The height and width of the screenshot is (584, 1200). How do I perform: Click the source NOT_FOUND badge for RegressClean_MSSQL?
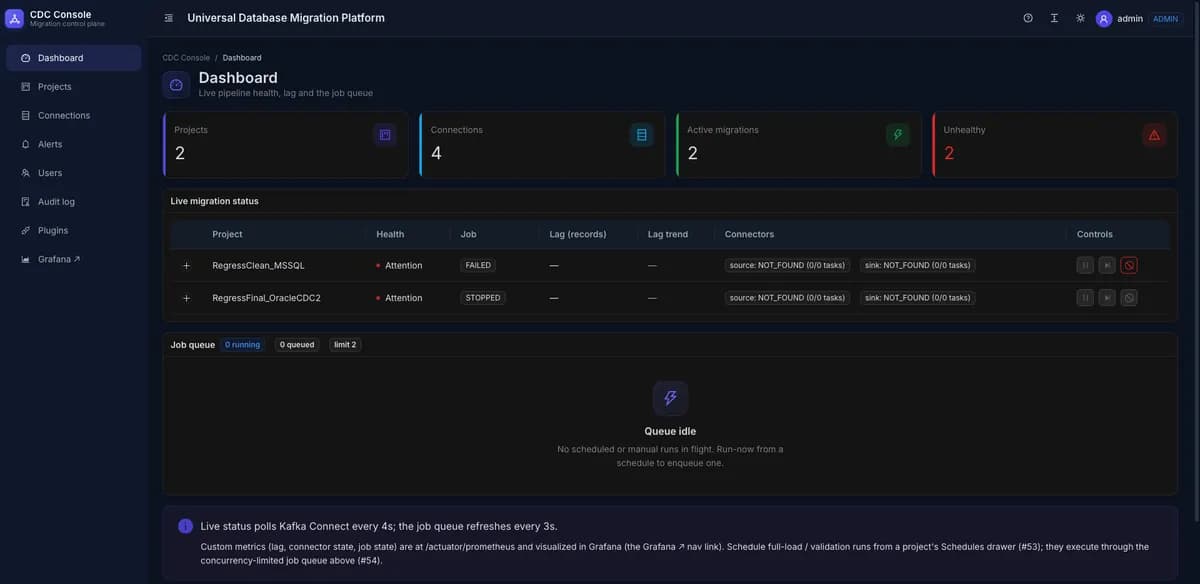coord(787,266)
